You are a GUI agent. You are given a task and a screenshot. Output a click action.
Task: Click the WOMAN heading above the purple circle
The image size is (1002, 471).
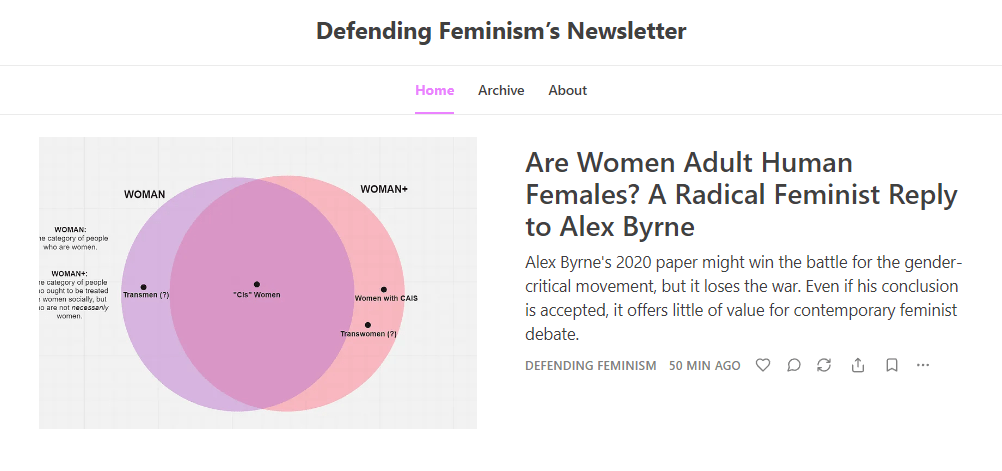145,194
